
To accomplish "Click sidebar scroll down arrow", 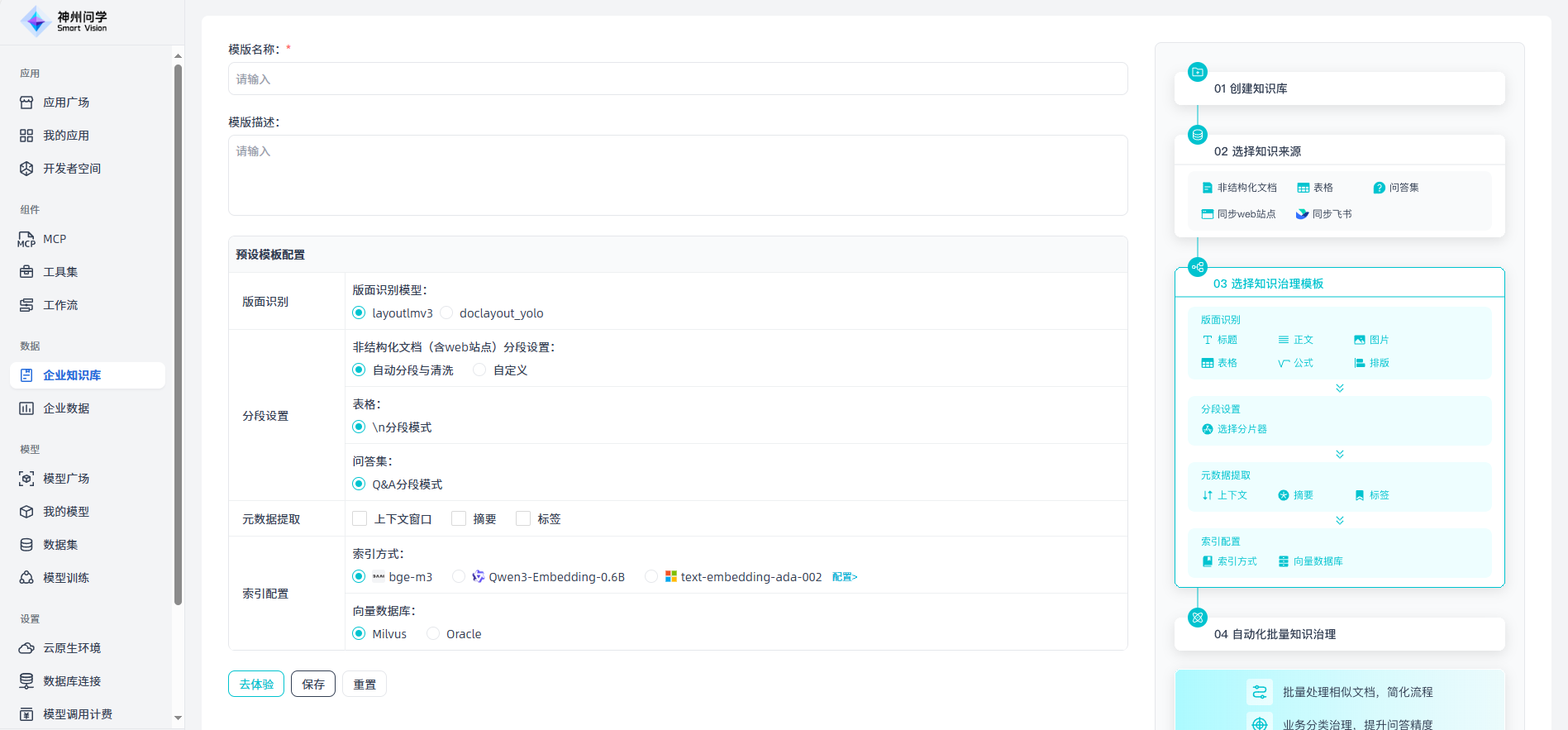I will (178, 718).
